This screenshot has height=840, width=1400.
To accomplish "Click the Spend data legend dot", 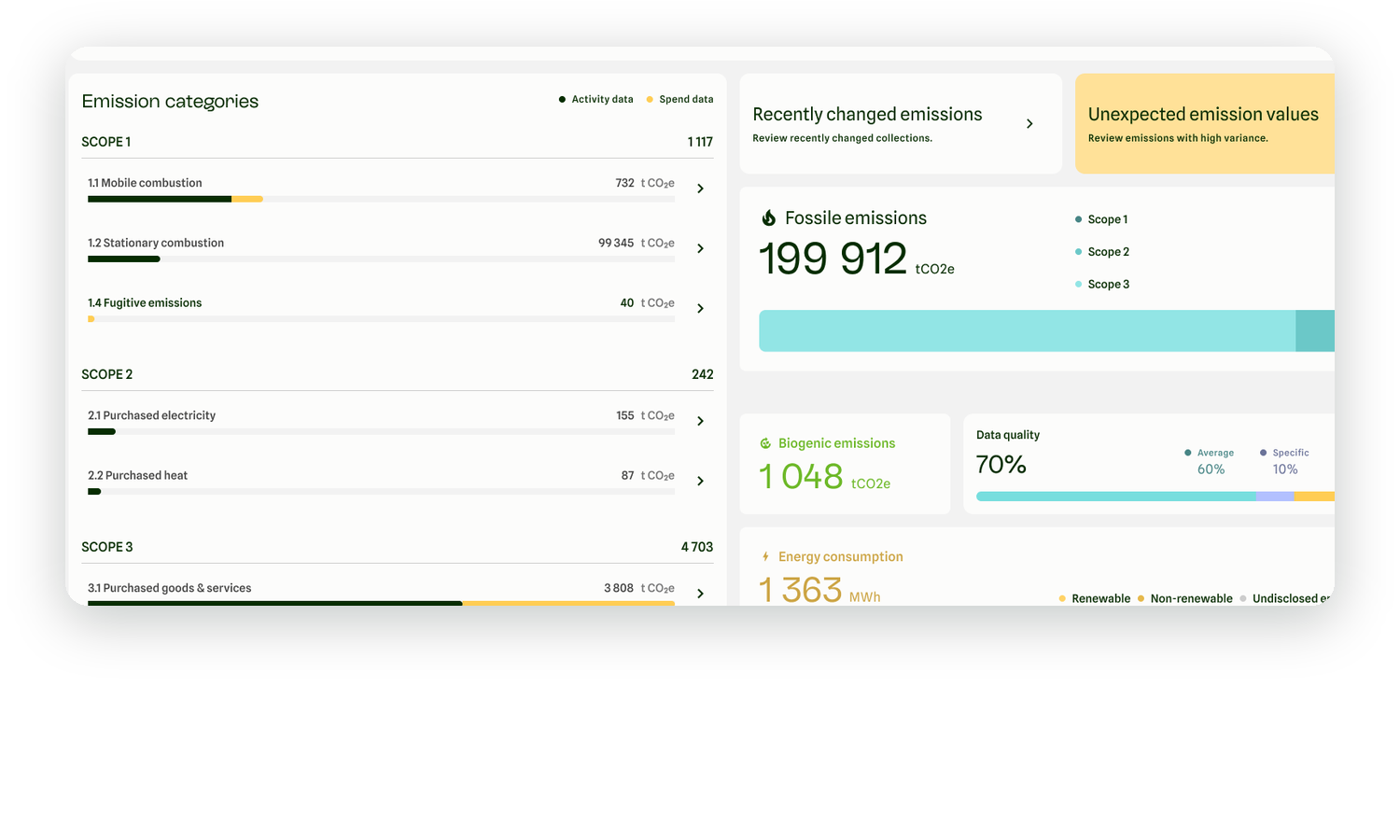I will point(650,99).
